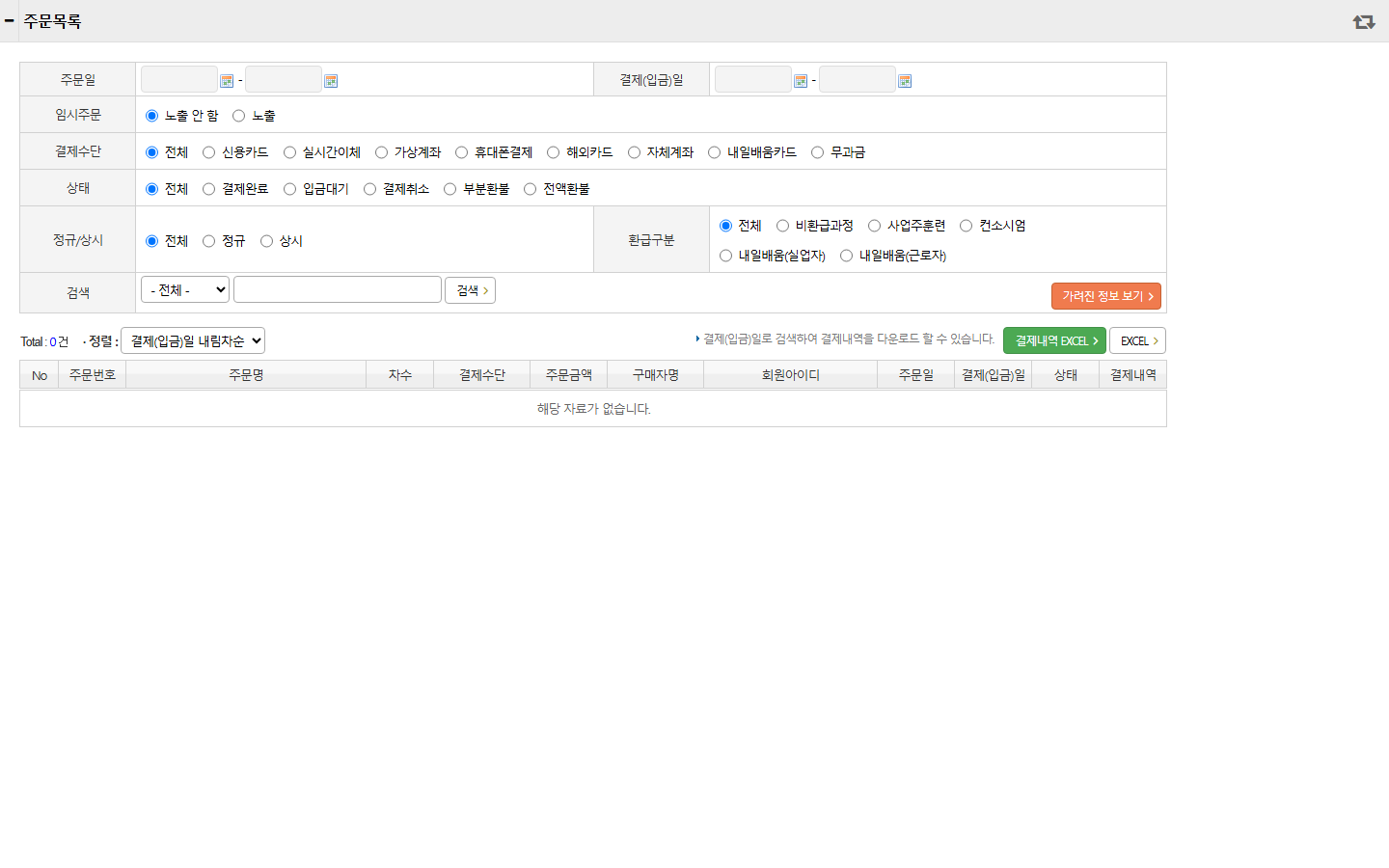
Task: Click the 주문번호 column header
Action: pos(93,375)
